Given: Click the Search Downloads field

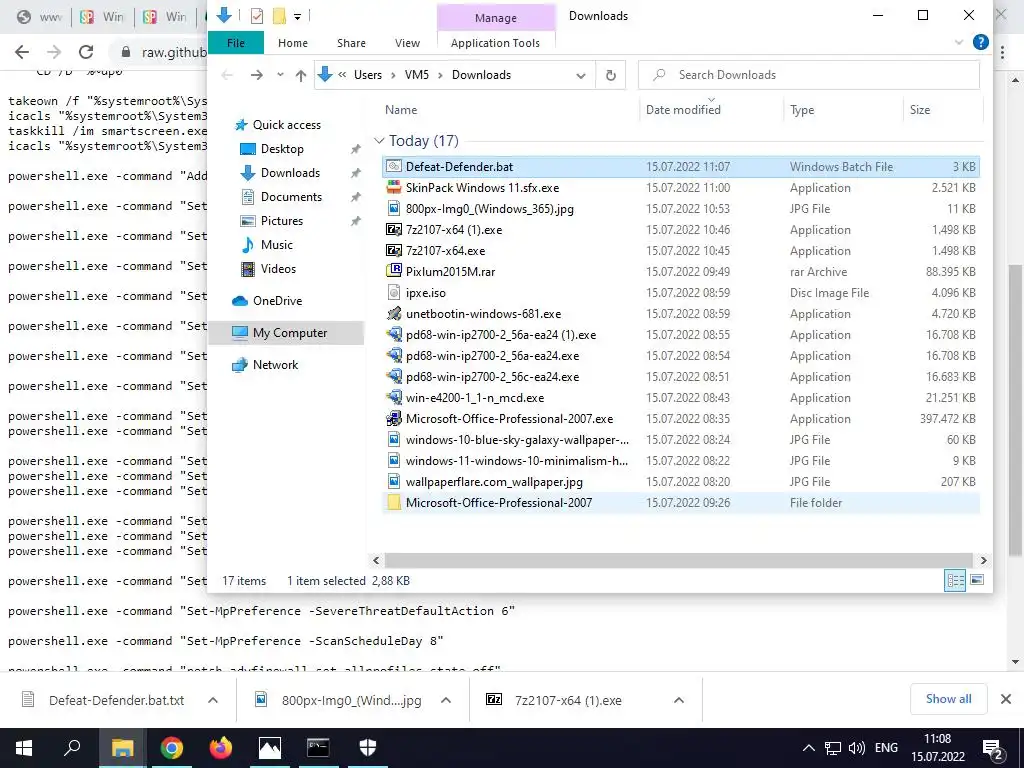Looking at the screenshot, I should pos(808,75).
